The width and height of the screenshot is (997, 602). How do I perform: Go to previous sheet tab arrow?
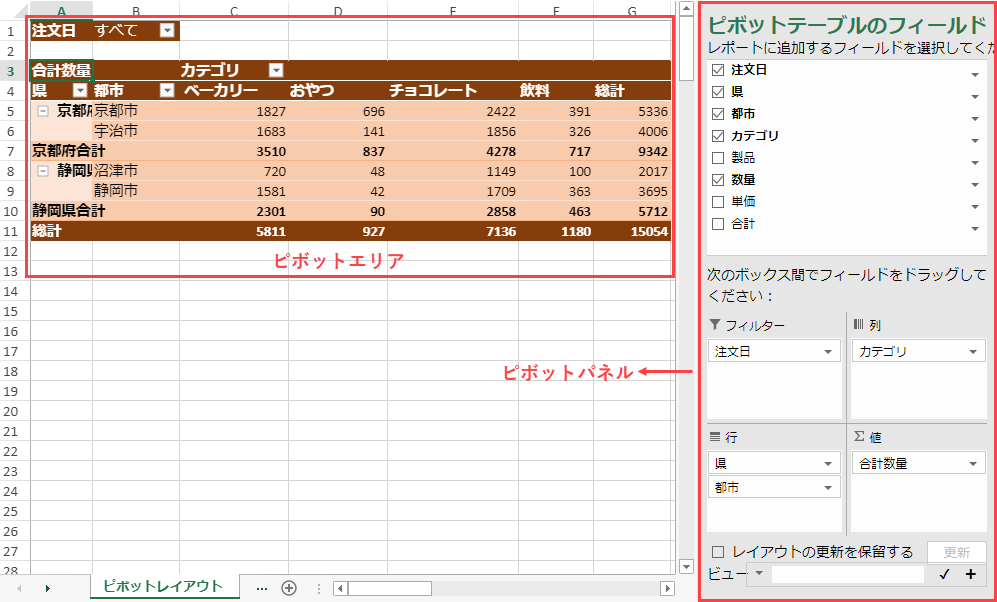pyautogui.click(x=19, y=588)
